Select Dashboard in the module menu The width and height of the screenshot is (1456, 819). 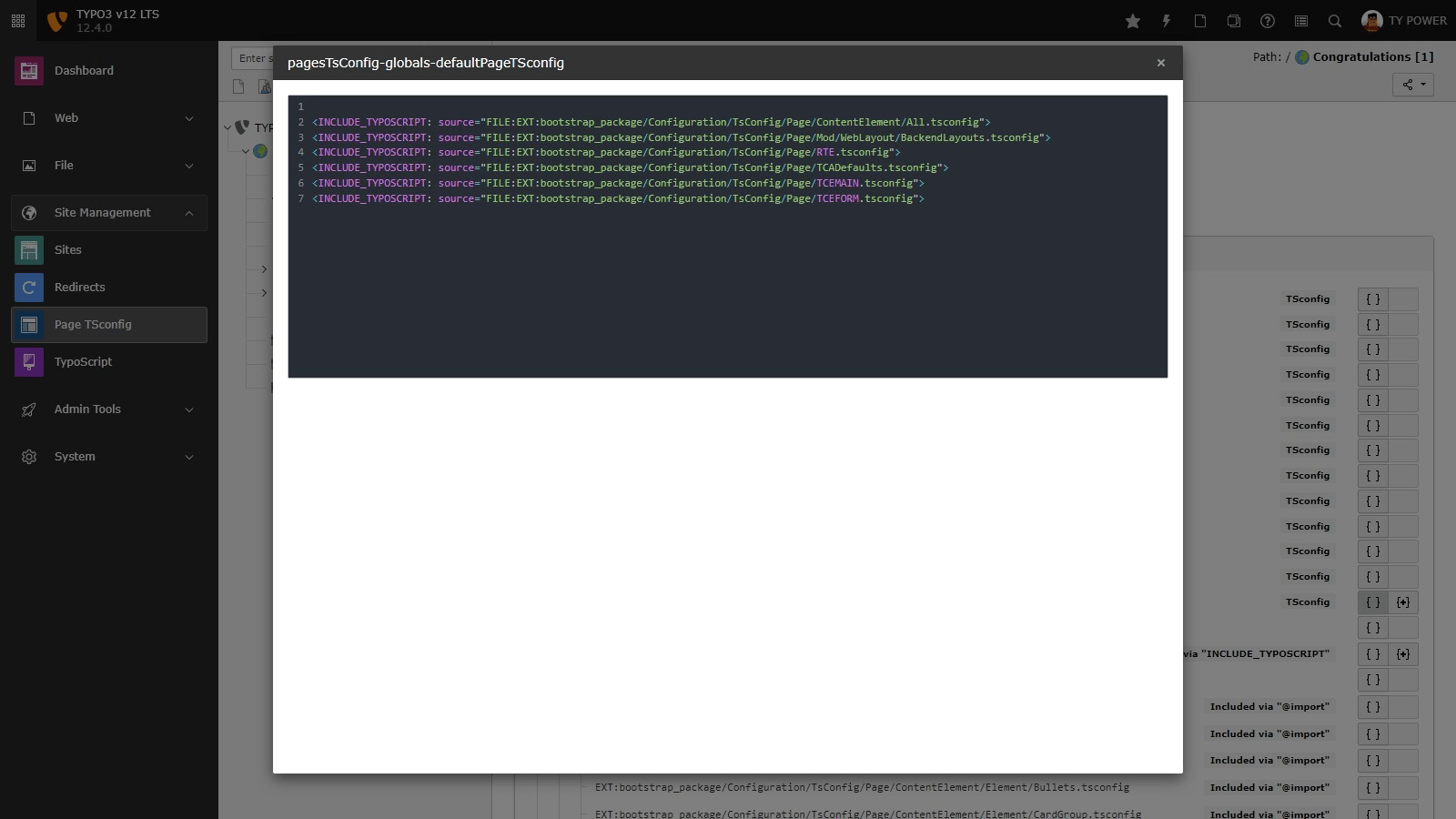pos(84,70)
